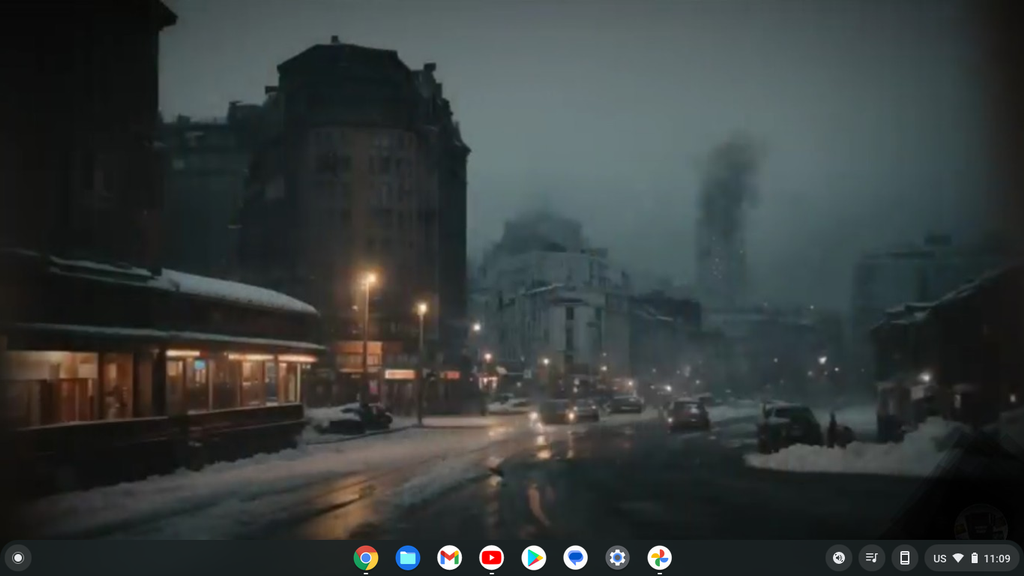Click the US keyboard input indicator
1024x576 pixels.
940,558
